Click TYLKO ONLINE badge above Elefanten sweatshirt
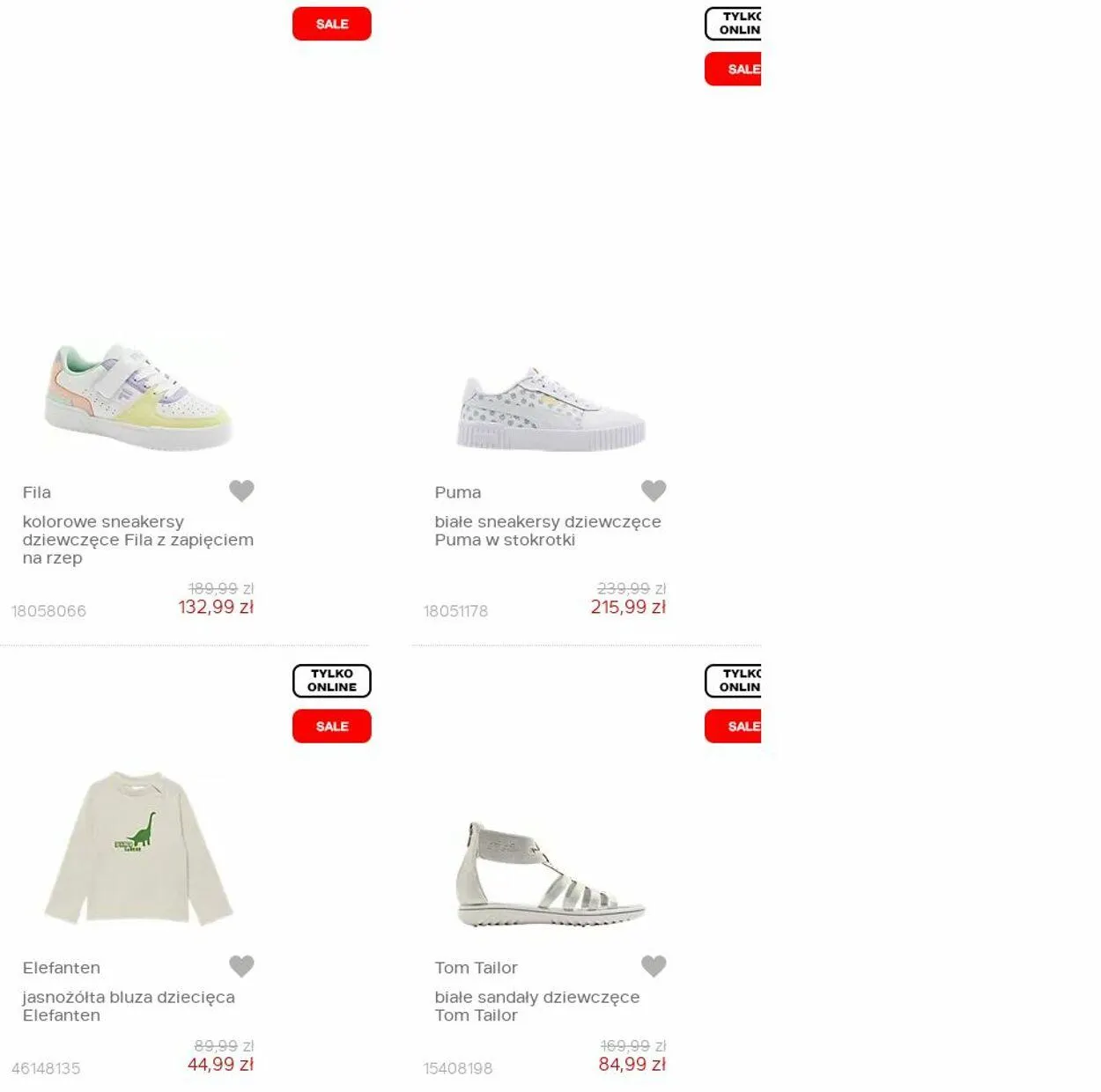This screenshot has width=1101, height=1092. coord(332,681)
